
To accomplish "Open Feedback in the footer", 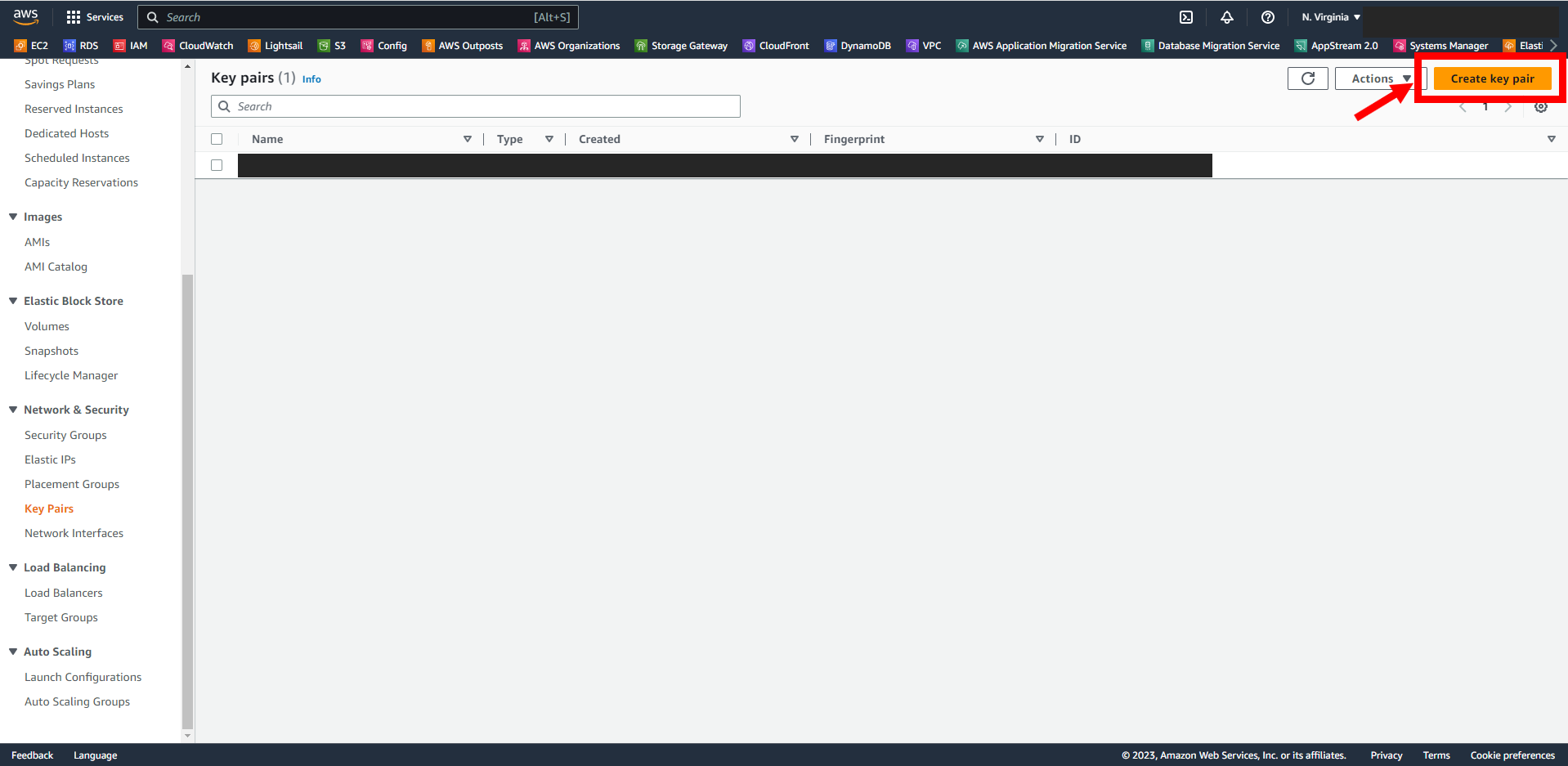I will click(x=32, y=755).
